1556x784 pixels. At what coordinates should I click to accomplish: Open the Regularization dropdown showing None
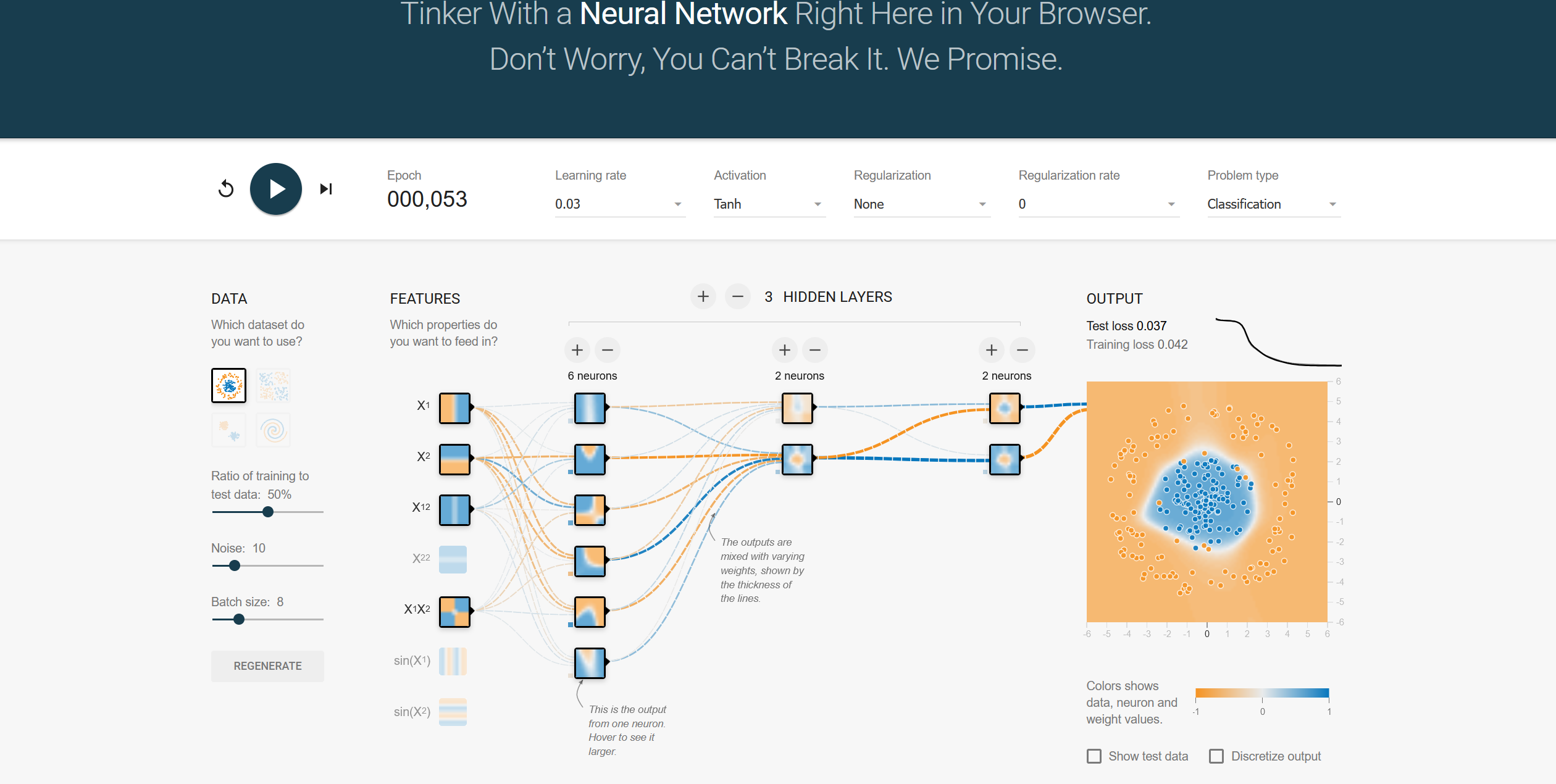point(922,204)
